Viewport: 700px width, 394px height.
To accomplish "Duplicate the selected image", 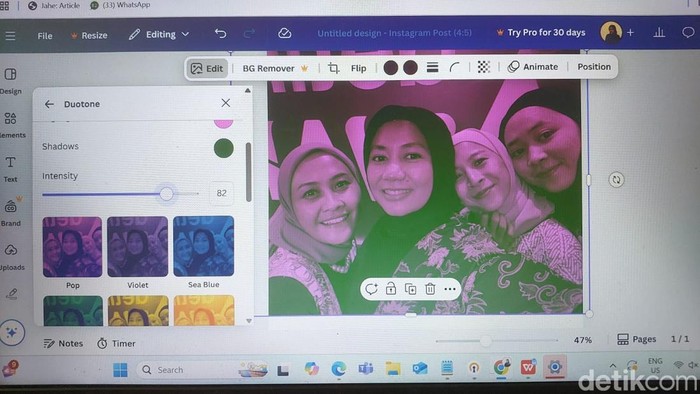I will tap(410, 289).
